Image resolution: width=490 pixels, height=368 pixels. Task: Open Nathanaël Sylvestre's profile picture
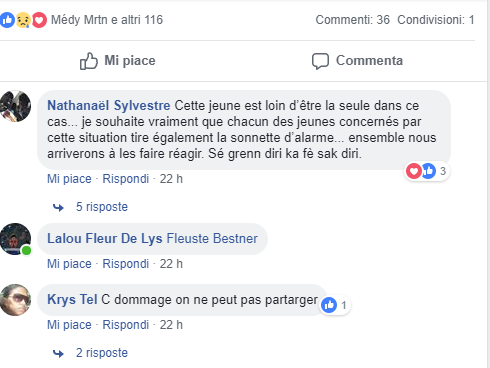[x=15, y=106]
